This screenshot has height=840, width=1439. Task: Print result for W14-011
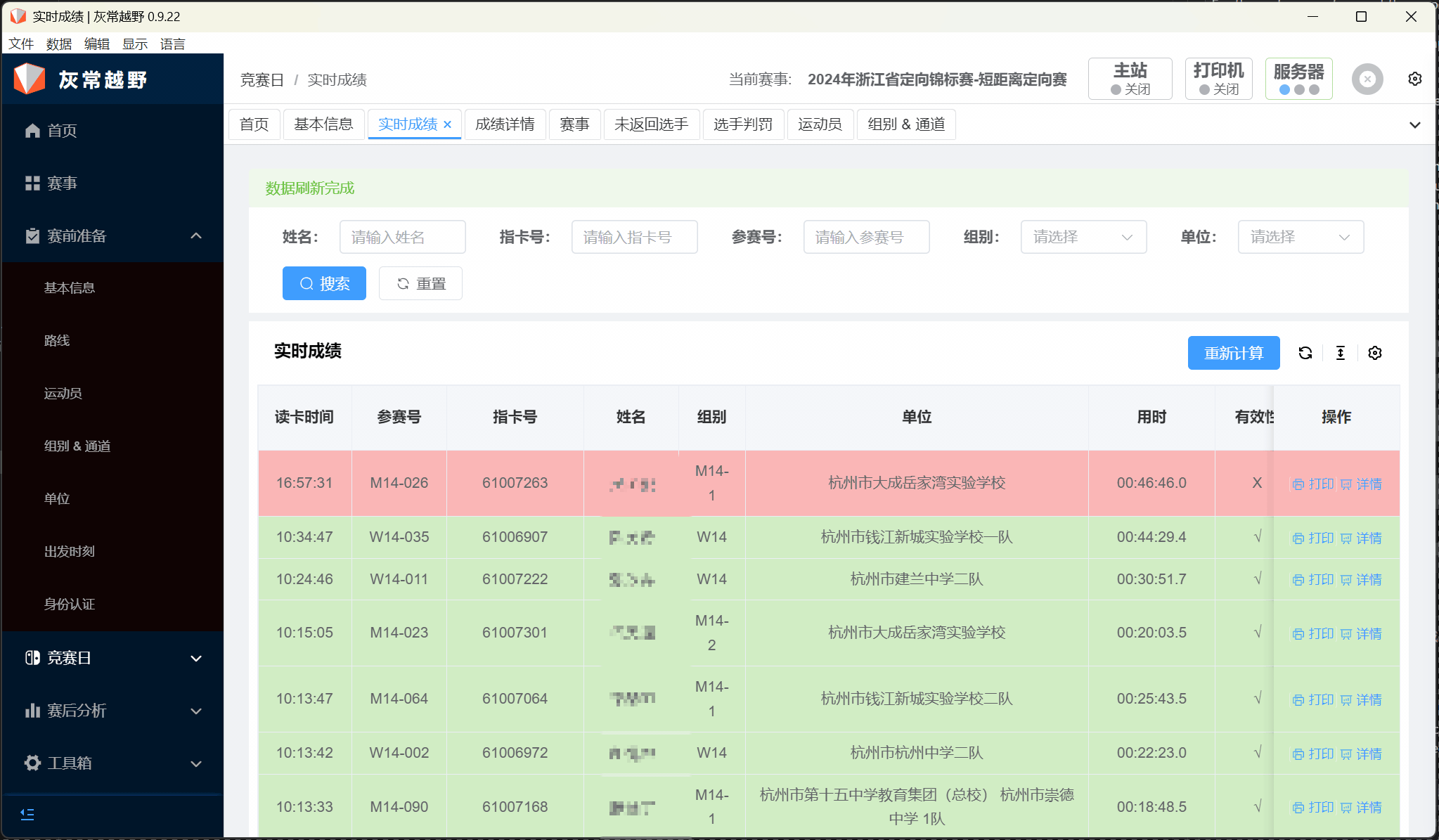point(1312,579)
